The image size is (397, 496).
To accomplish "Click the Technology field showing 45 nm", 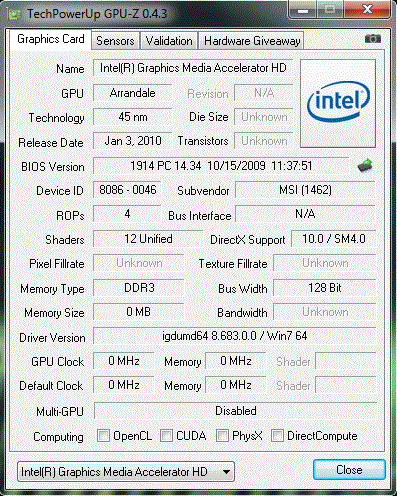I will 132,117.
